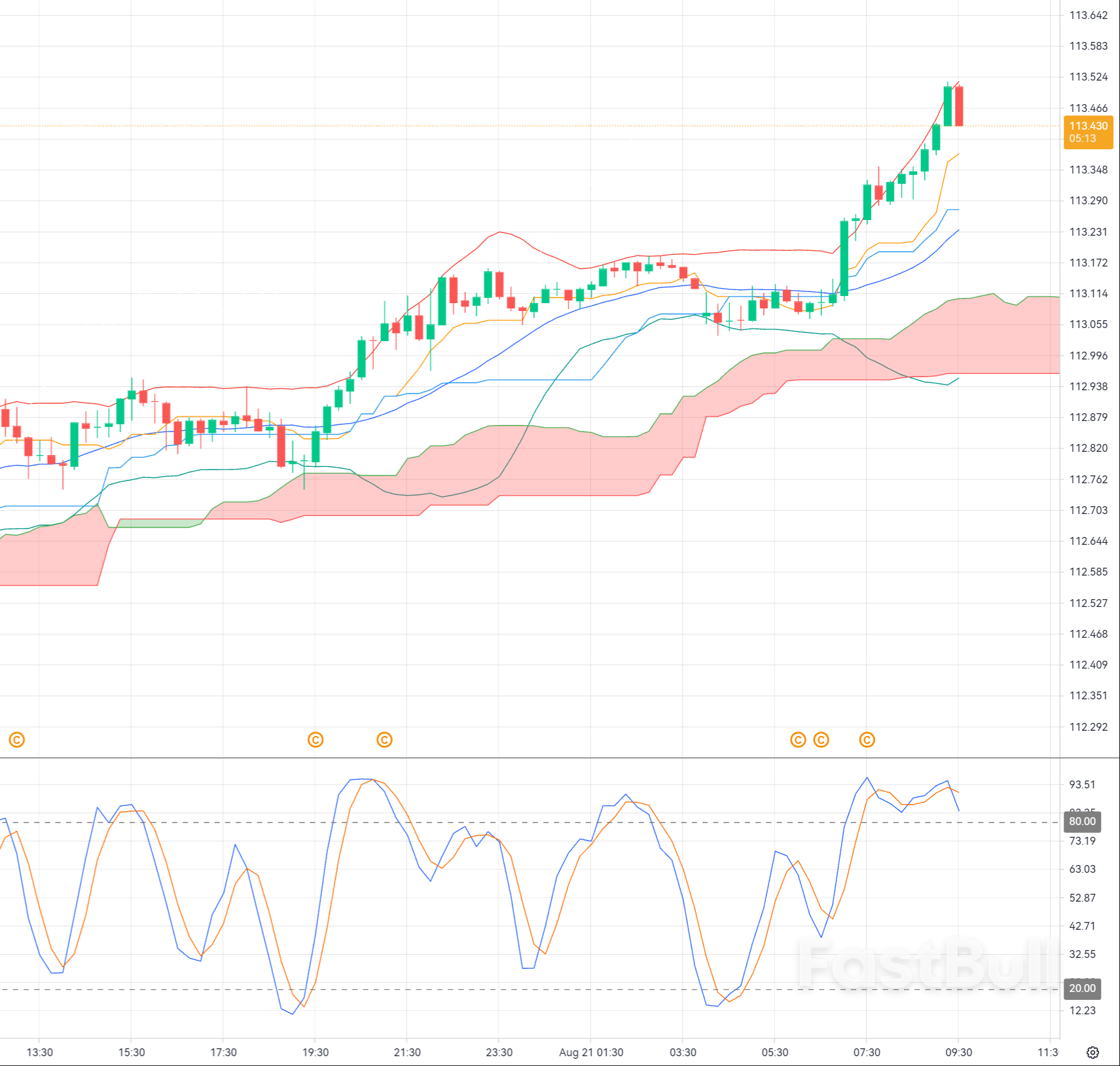Click the 112.996 price axis label
Viewport: 1120px width, 1066px height.
[1089, 356]
